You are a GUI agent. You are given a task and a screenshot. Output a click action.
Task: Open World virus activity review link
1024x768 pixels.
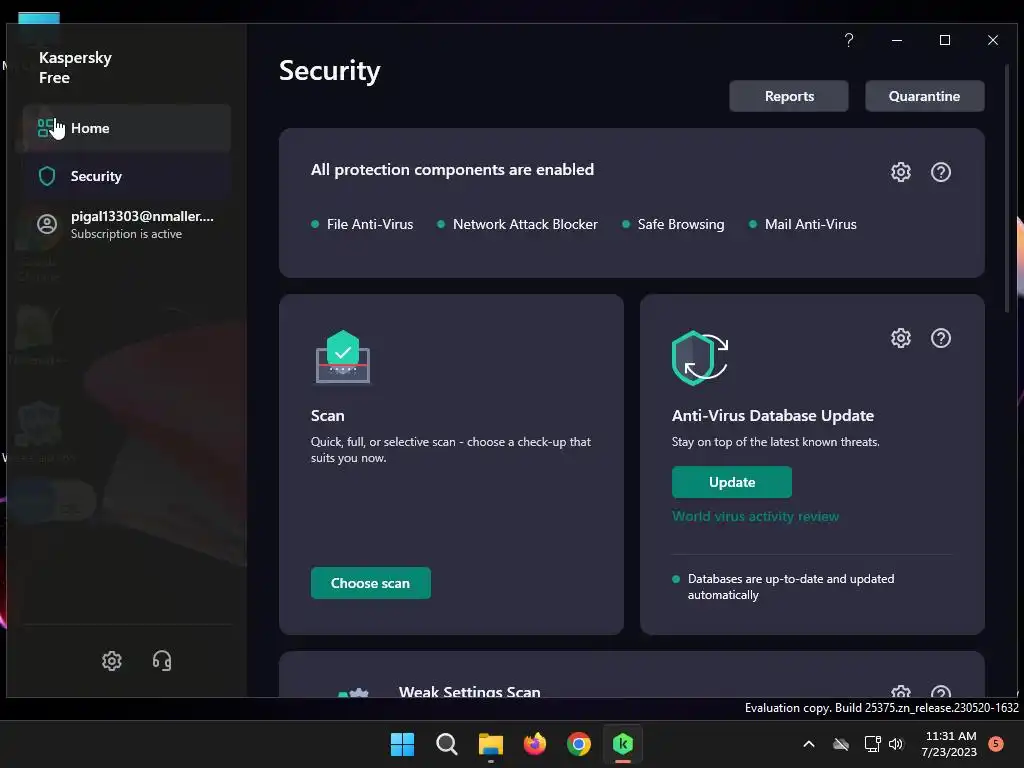click(x=755, y=516)
